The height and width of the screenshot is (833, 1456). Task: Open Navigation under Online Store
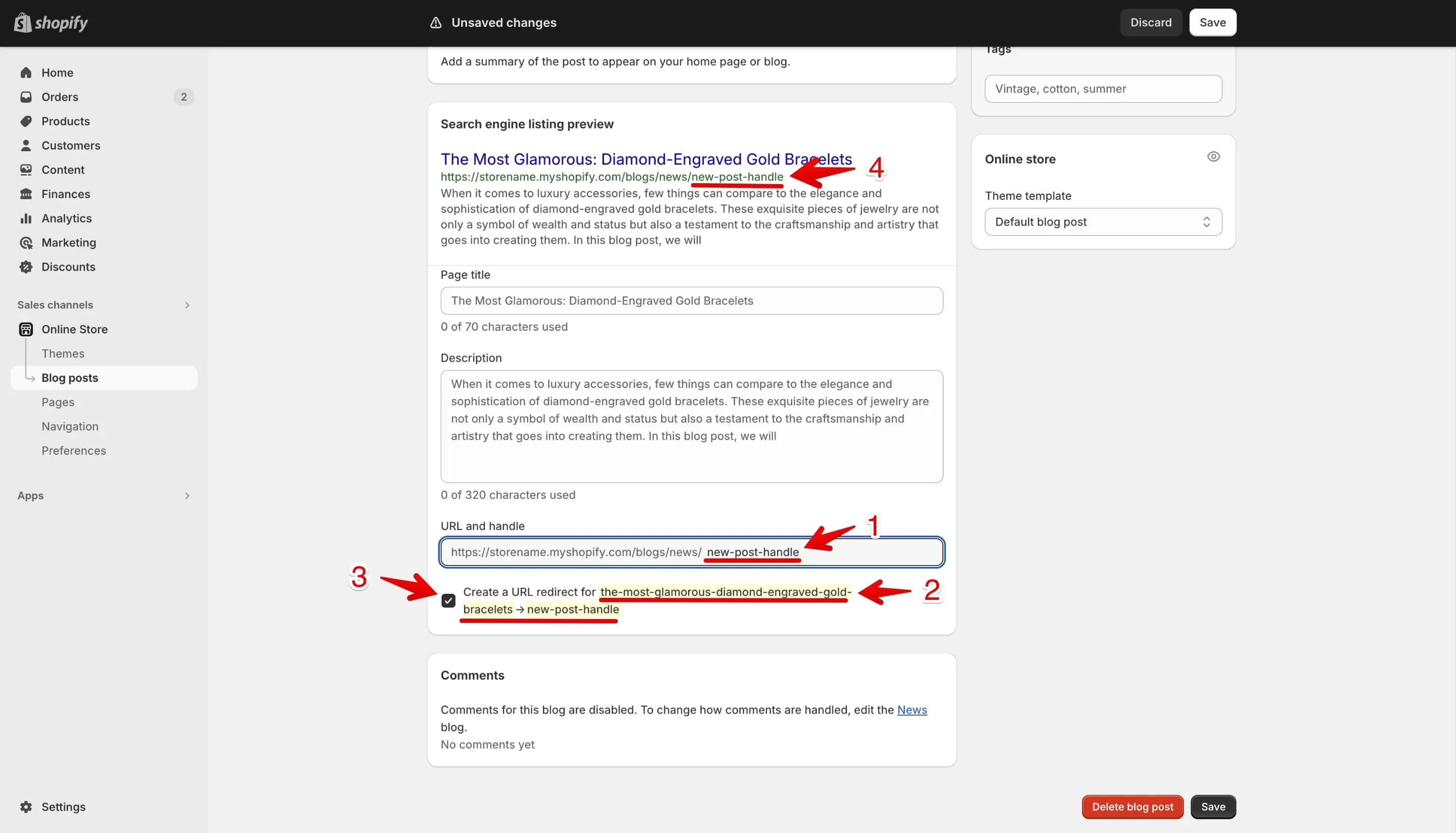coord(70,426)
